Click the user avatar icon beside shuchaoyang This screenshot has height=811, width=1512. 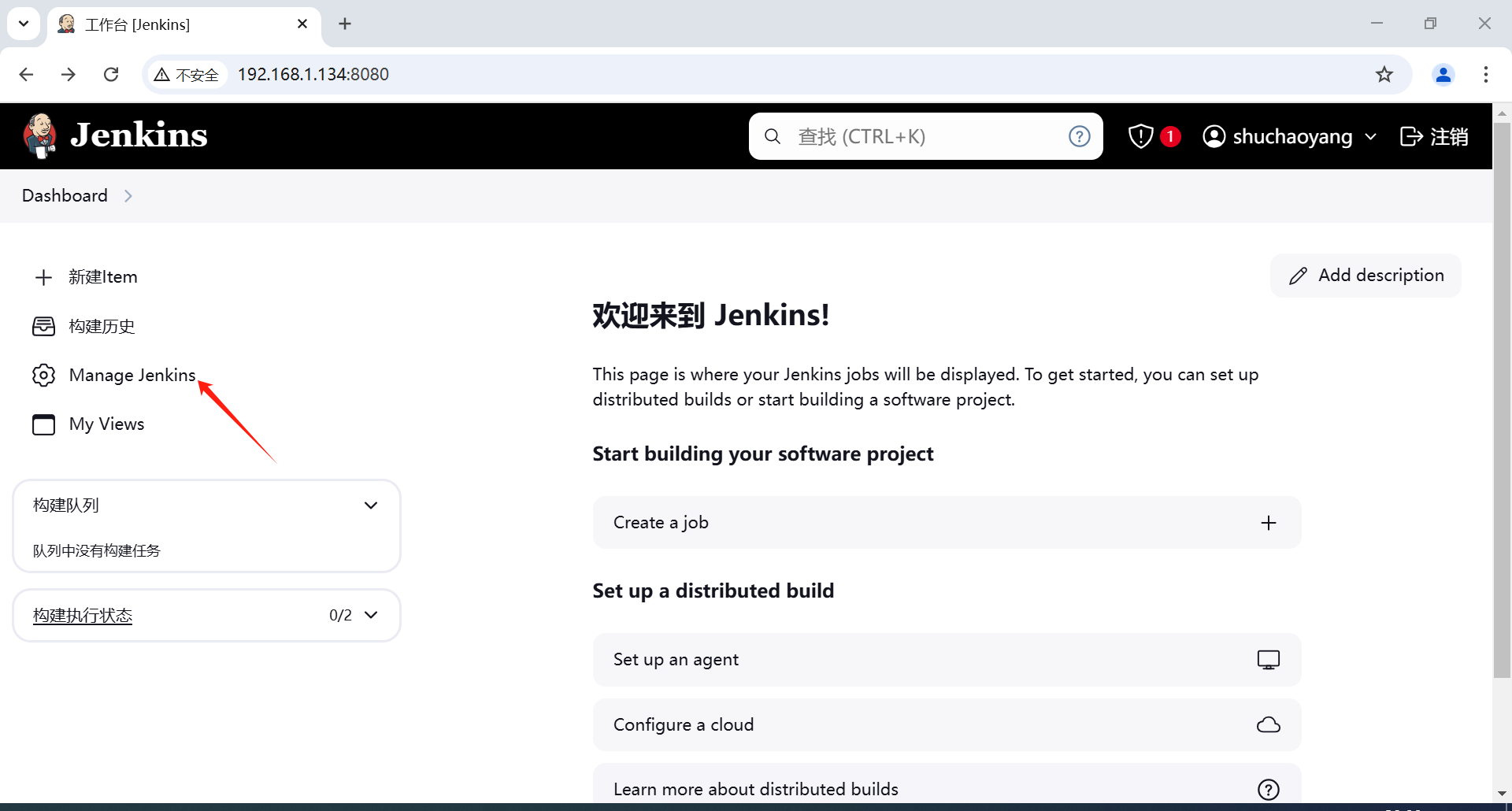coord(1214,136)
